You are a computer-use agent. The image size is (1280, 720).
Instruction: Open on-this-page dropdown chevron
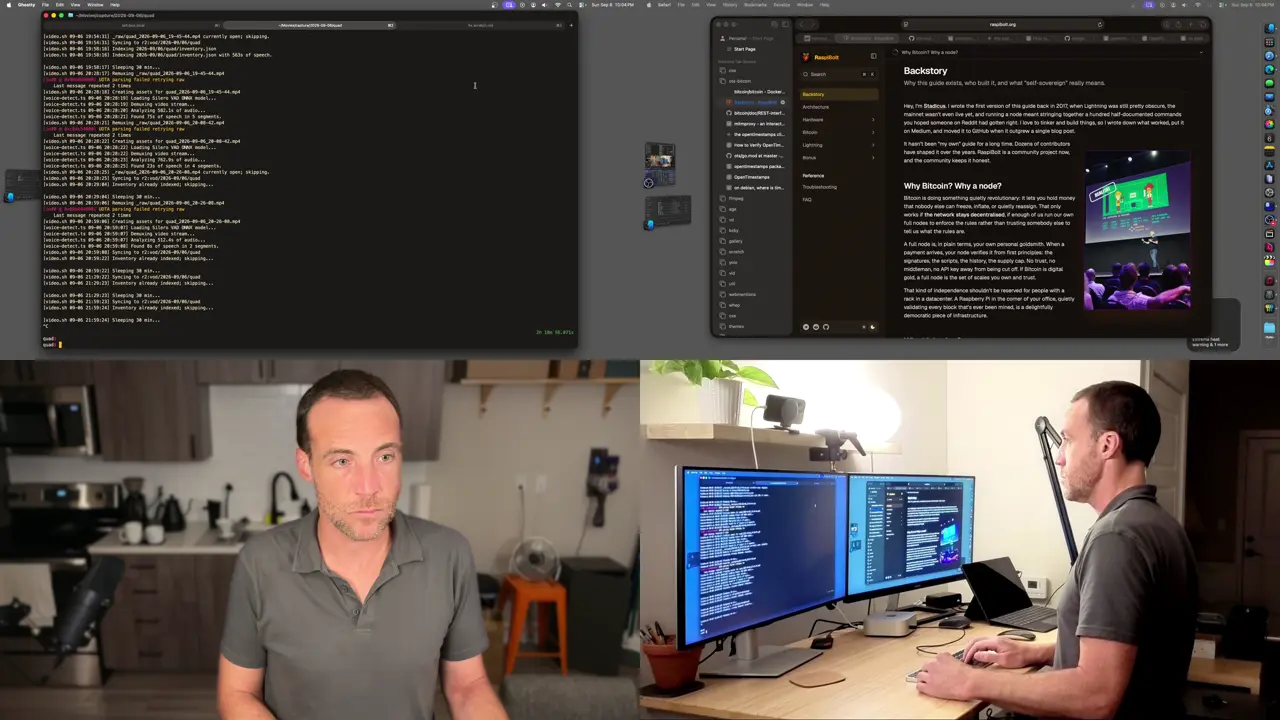(1201, 52)
